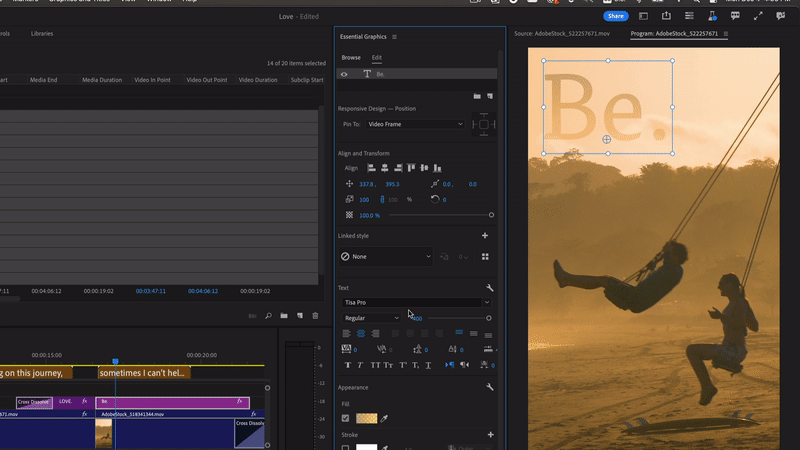The height and width of the screenshot is (450, 800).
Task: Open the Essential Graphics panel menu
Action: (394, 37)
